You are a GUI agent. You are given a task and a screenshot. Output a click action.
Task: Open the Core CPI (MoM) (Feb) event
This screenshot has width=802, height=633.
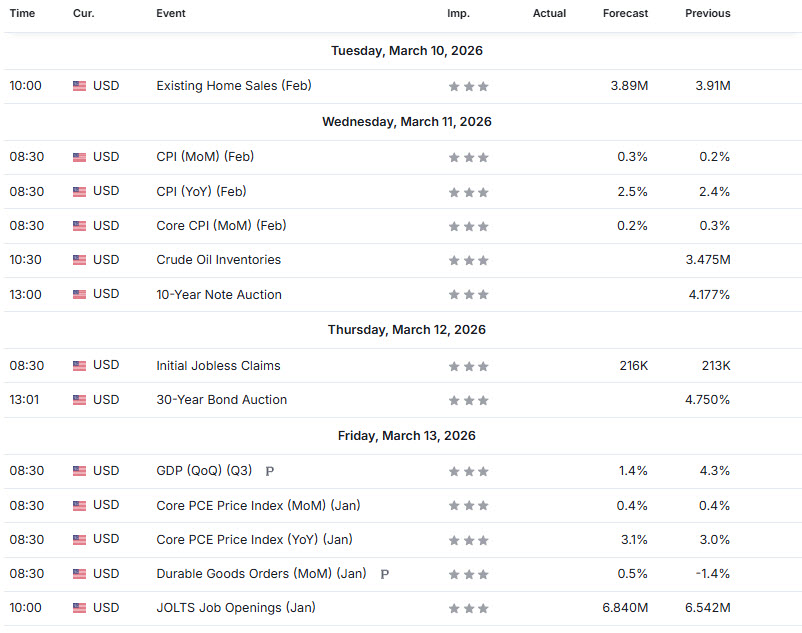(221, 226)
